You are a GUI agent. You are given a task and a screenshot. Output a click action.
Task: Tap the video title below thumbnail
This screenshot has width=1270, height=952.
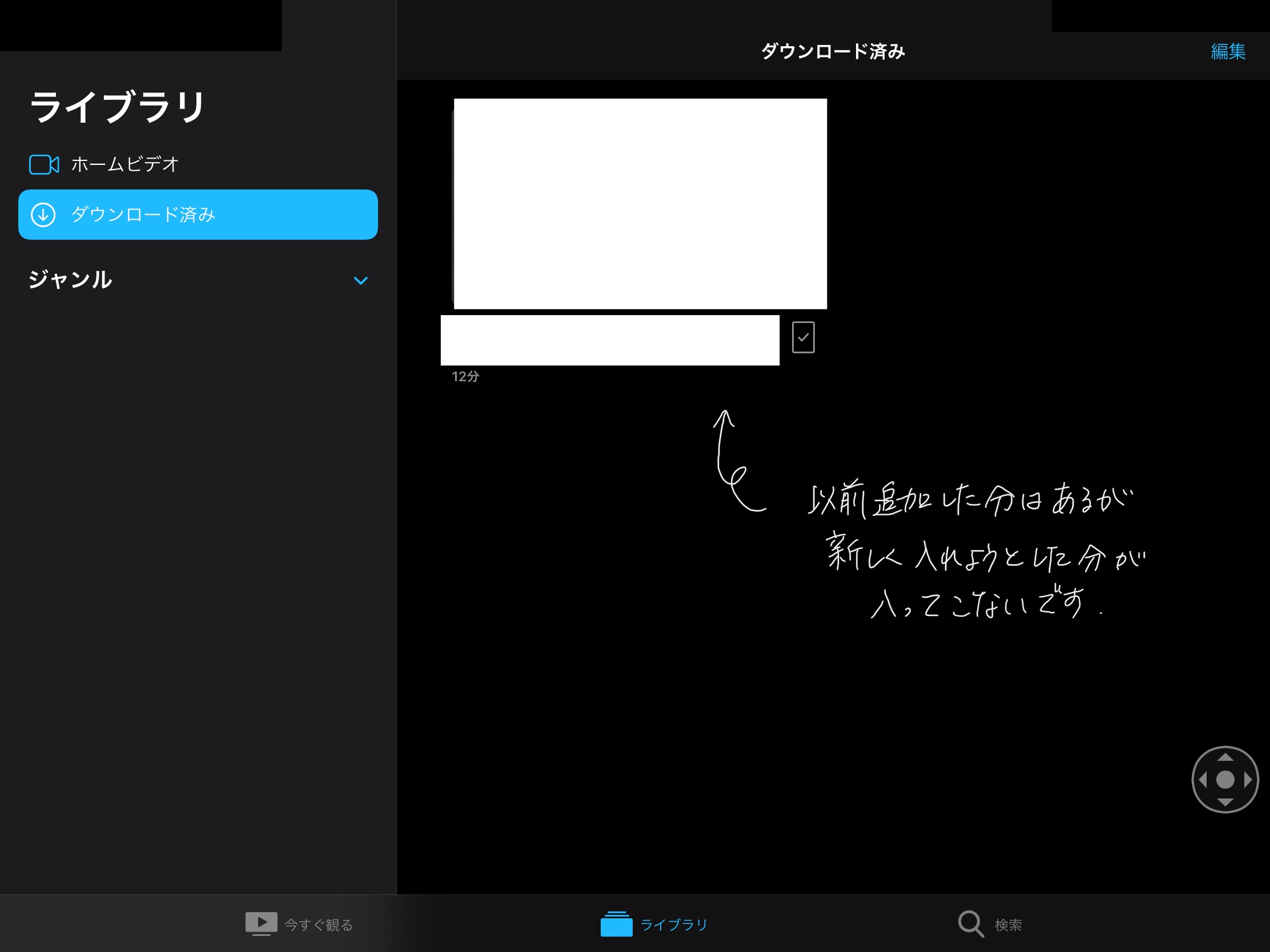610,340
